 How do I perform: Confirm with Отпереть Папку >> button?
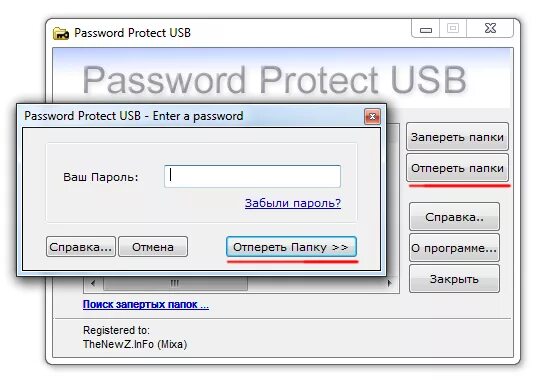pyautogui.click(x=291, y=247)
